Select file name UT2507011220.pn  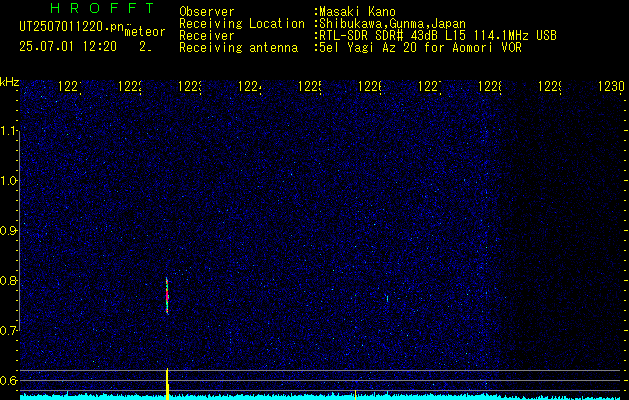72,27
